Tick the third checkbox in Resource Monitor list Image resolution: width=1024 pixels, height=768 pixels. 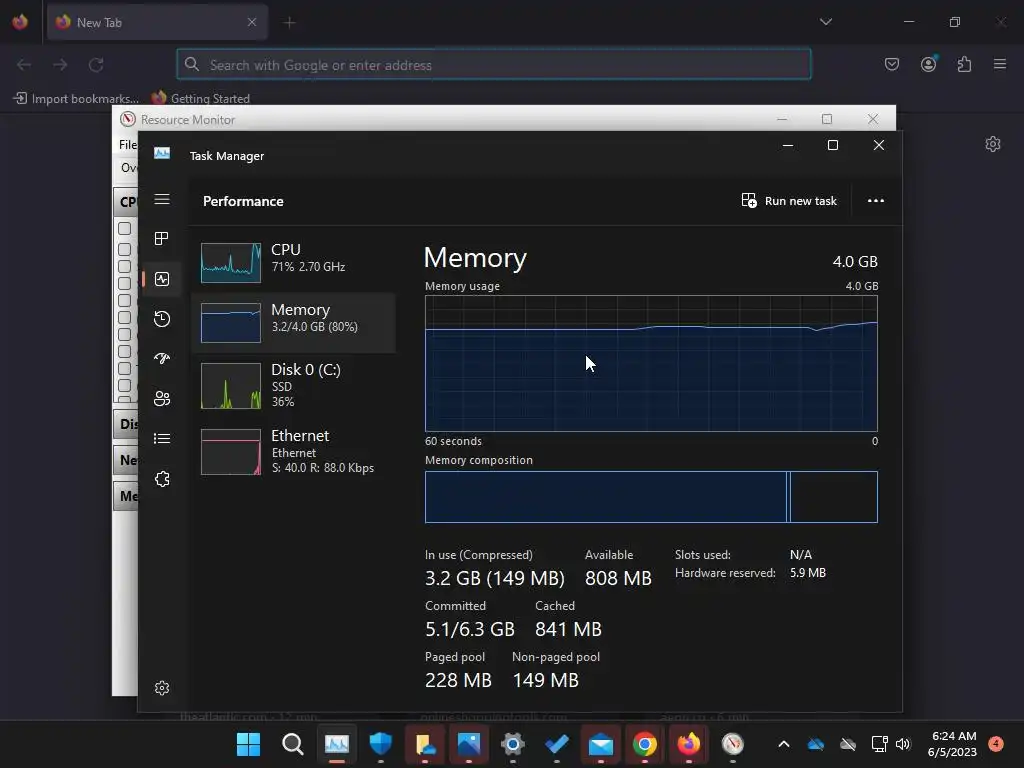click(124, 266)
